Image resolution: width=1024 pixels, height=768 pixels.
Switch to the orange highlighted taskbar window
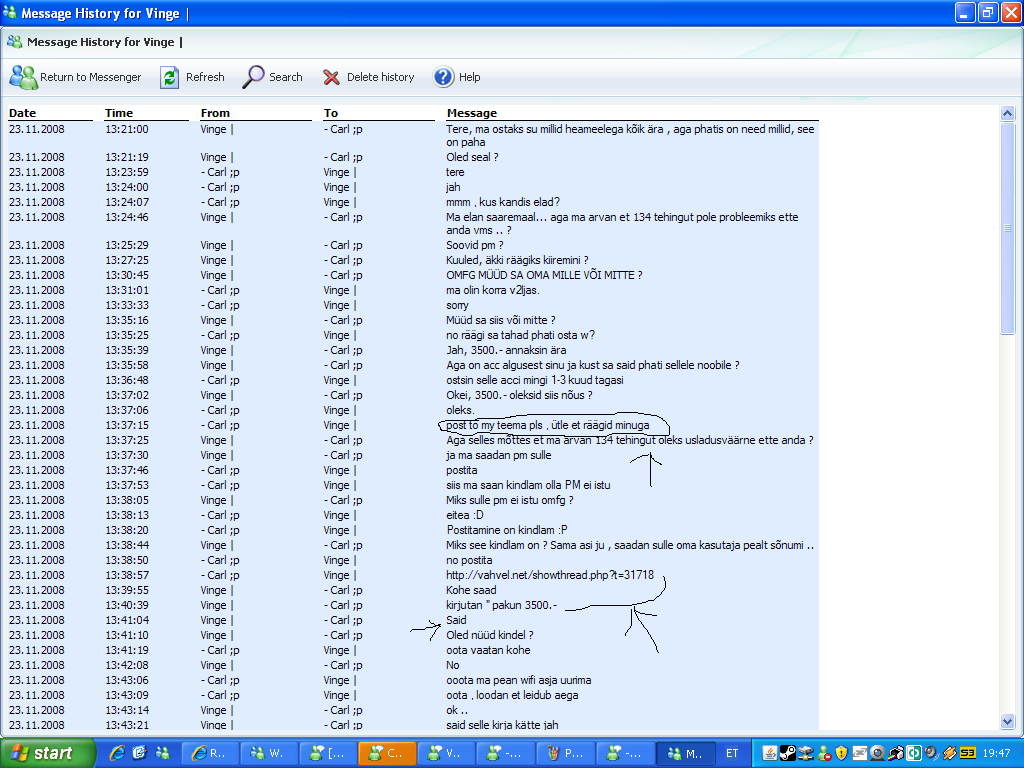(x=385, y=753)
